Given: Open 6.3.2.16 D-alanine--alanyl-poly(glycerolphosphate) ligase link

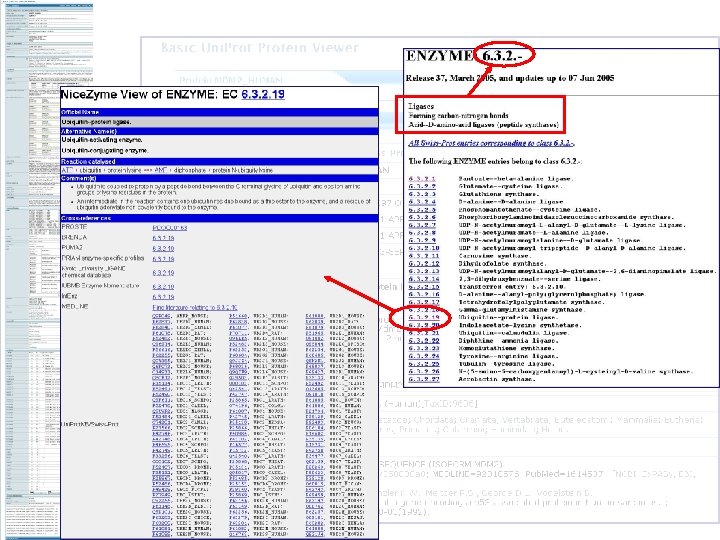Looking at the screenshot, I should pyautogui.click(x=424, y=294).
